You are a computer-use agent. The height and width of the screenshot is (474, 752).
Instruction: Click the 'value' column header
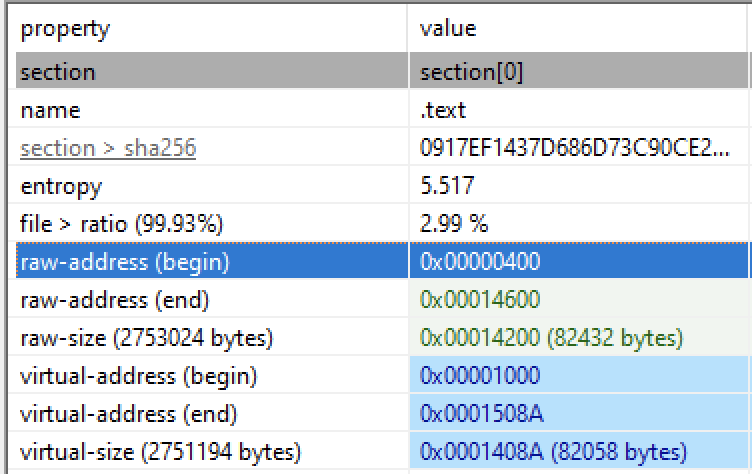(x=448, y=29)
